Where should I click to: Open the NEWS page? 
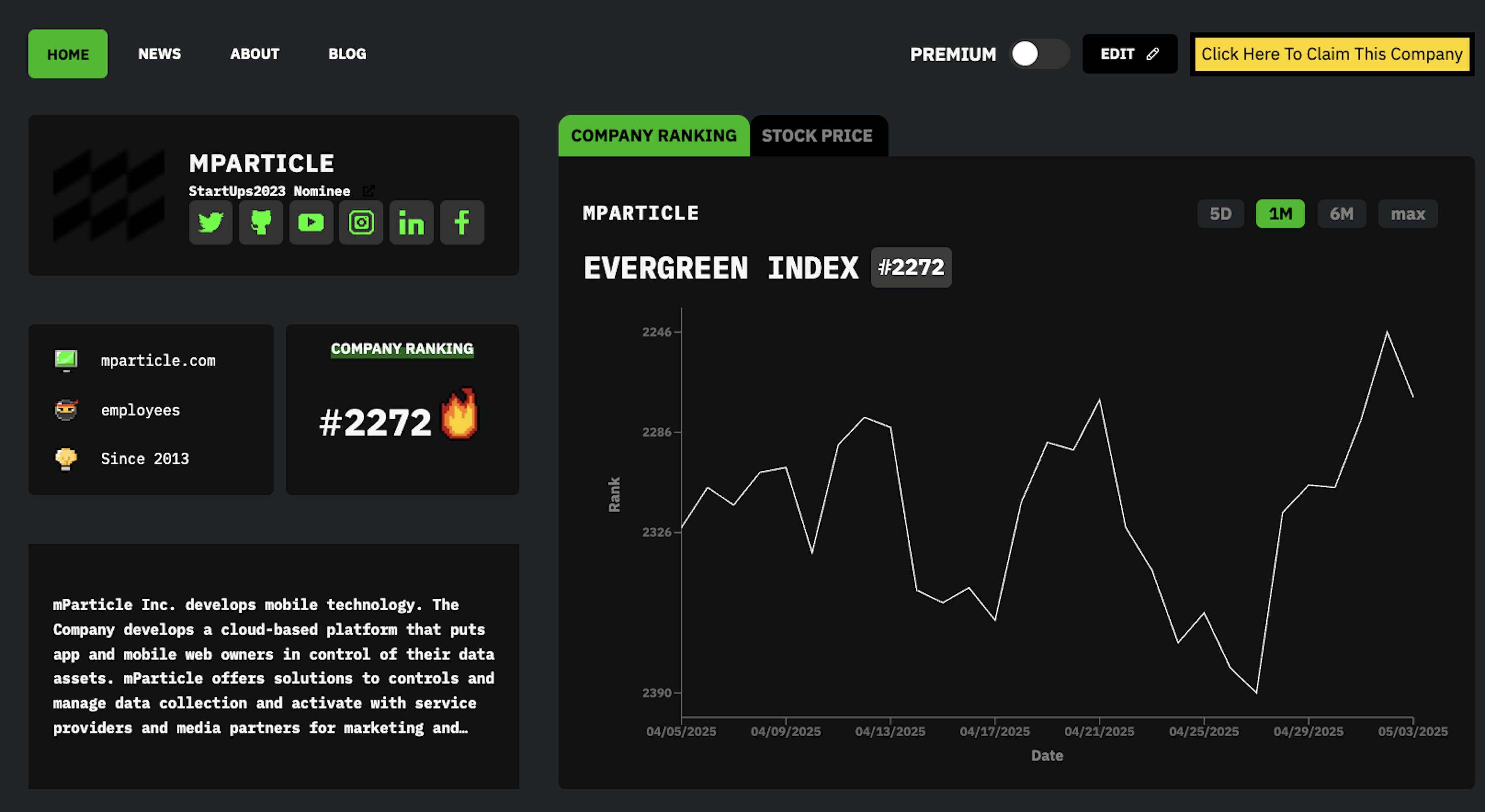pos(159,54)
